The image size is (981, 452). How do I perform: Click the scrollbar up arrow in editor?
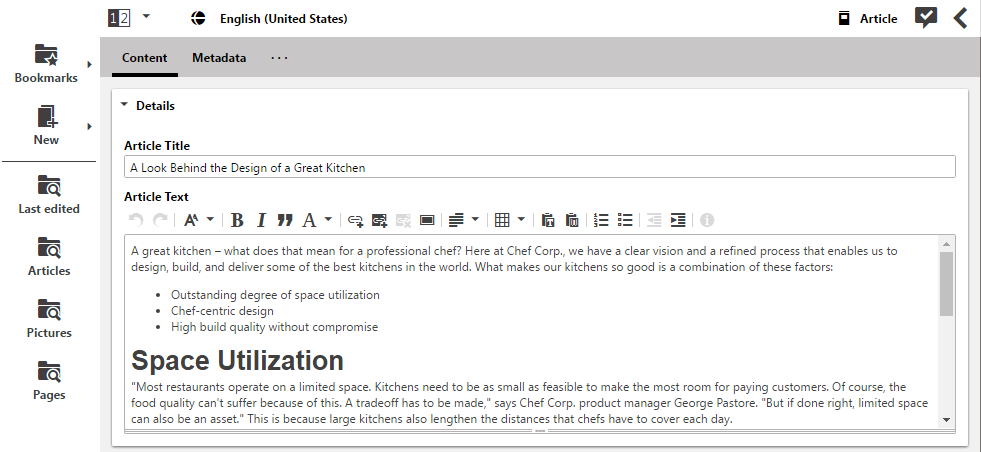(x=946, y=244)
